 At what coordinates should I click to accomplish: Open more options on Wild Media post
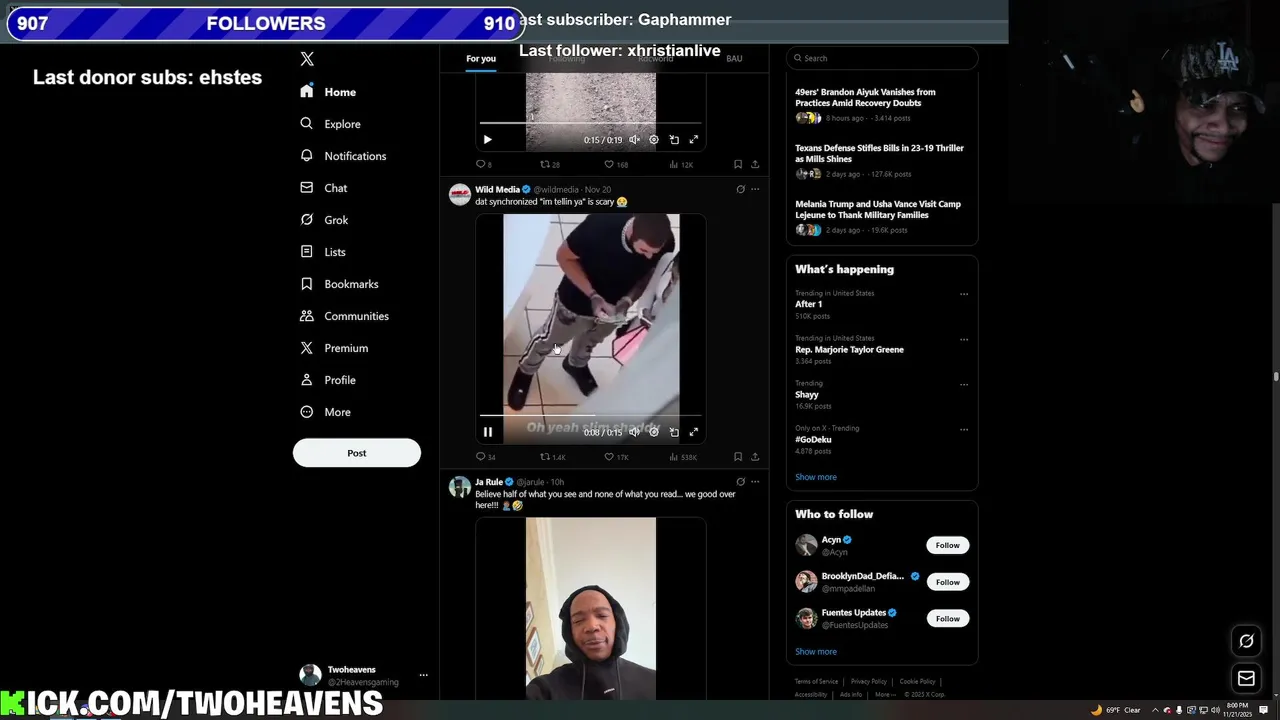tap(755, 189)
